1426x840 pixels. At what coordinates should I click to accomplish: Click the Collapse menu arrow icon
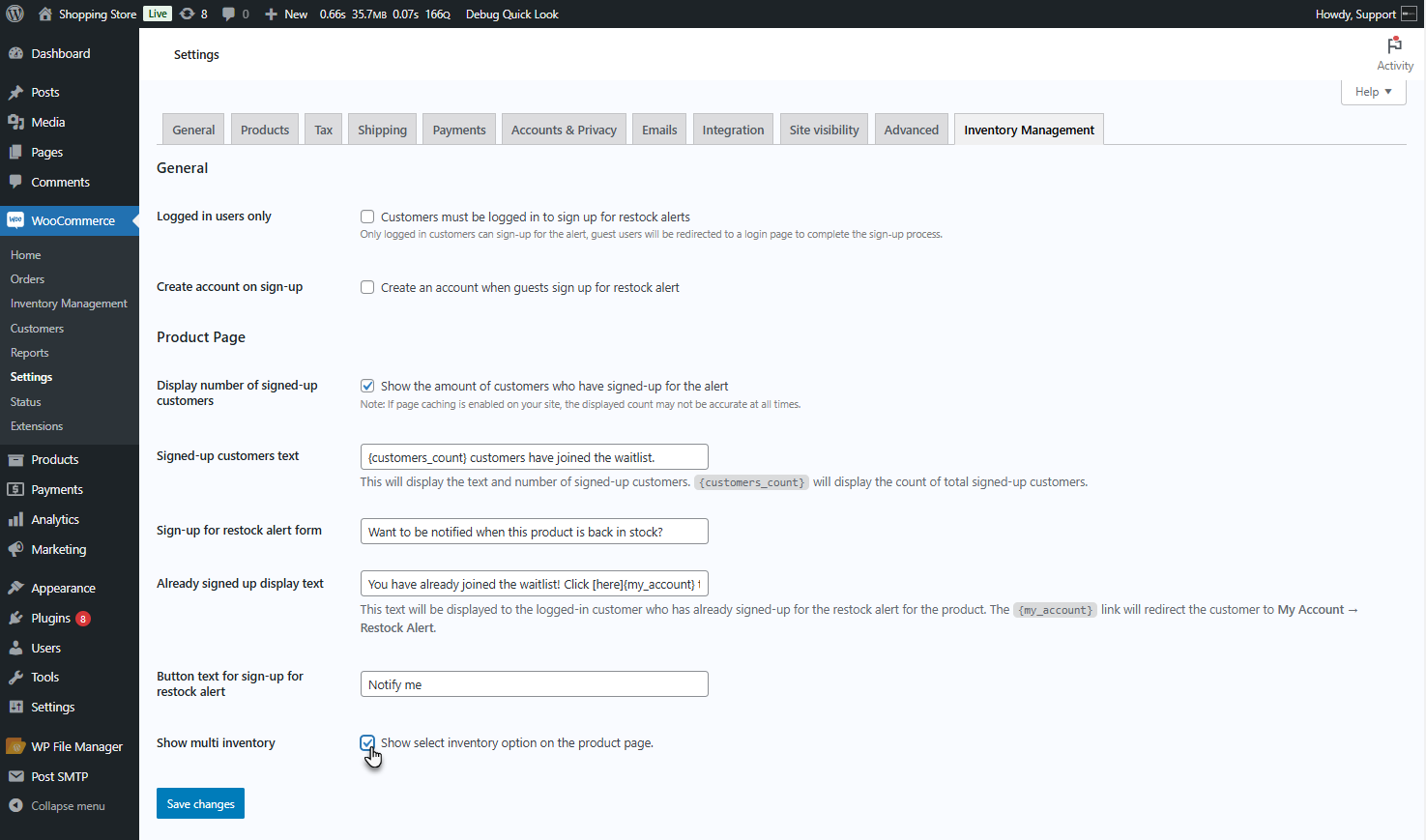(x=15, y=805)
